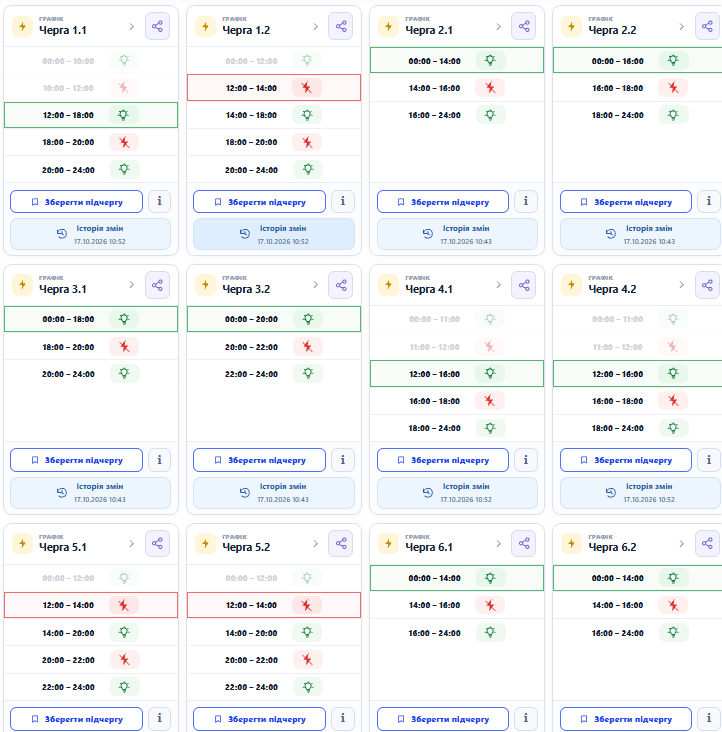The image size is (722, 732).
Task: Expand Черга 5.1 chevron arrow
Action: pyautogui.click(x=132, y=543)
